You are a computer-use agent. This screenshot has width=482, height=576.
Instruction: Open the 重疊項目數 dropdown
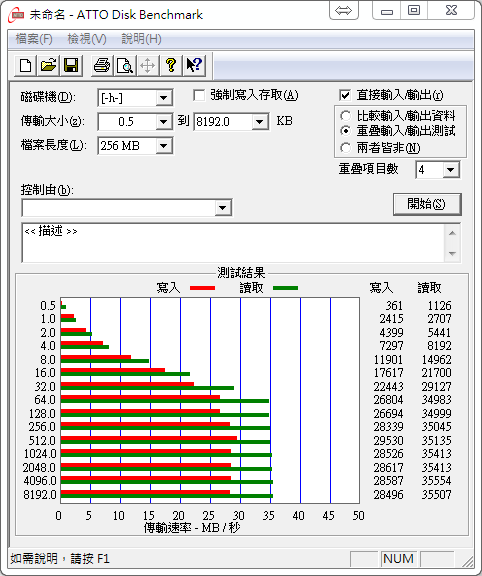451,170
